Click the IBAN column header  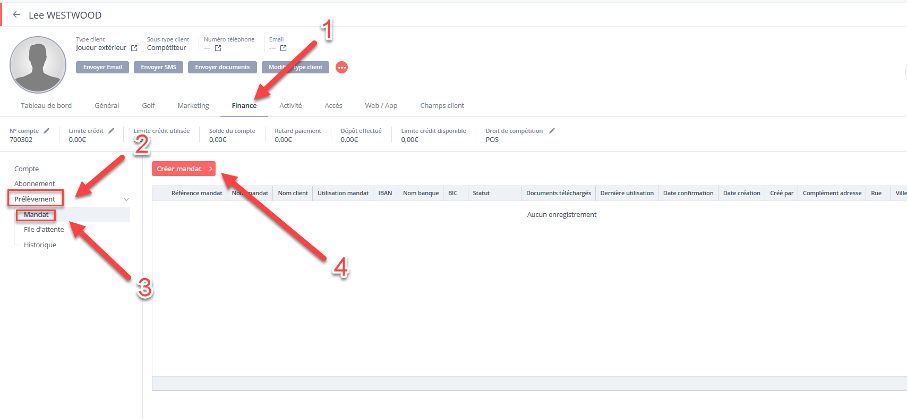386,192
